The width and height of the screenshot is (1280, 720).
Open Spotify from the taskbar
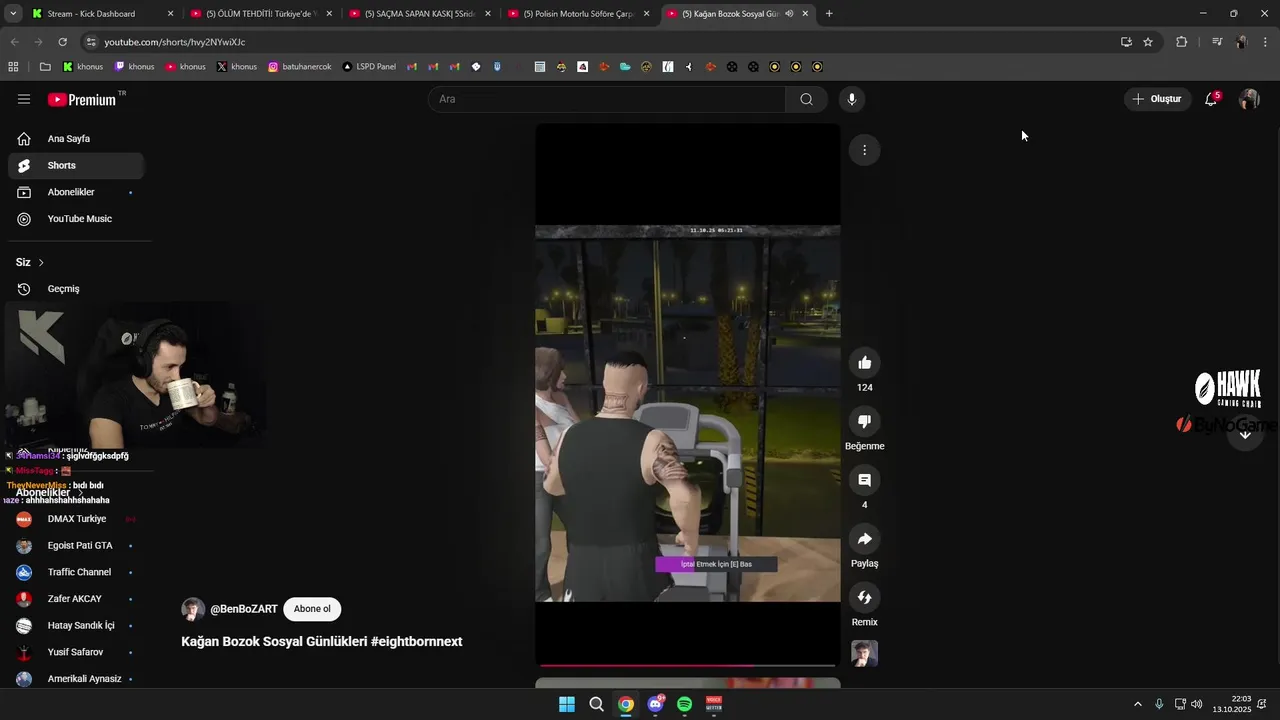click(x=684, y=704)
